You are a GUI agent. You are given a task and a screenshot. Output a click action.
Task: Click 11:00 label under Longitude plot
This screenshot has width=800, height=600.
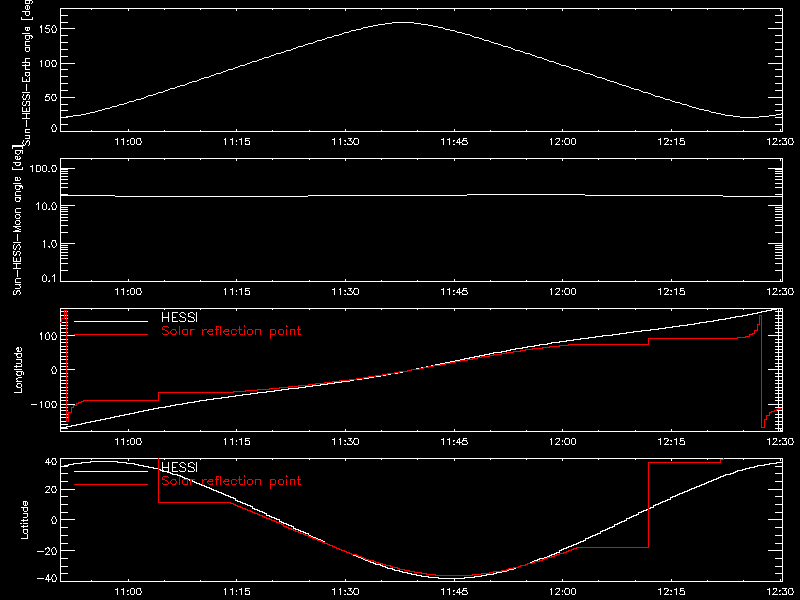tap(128, 442)
